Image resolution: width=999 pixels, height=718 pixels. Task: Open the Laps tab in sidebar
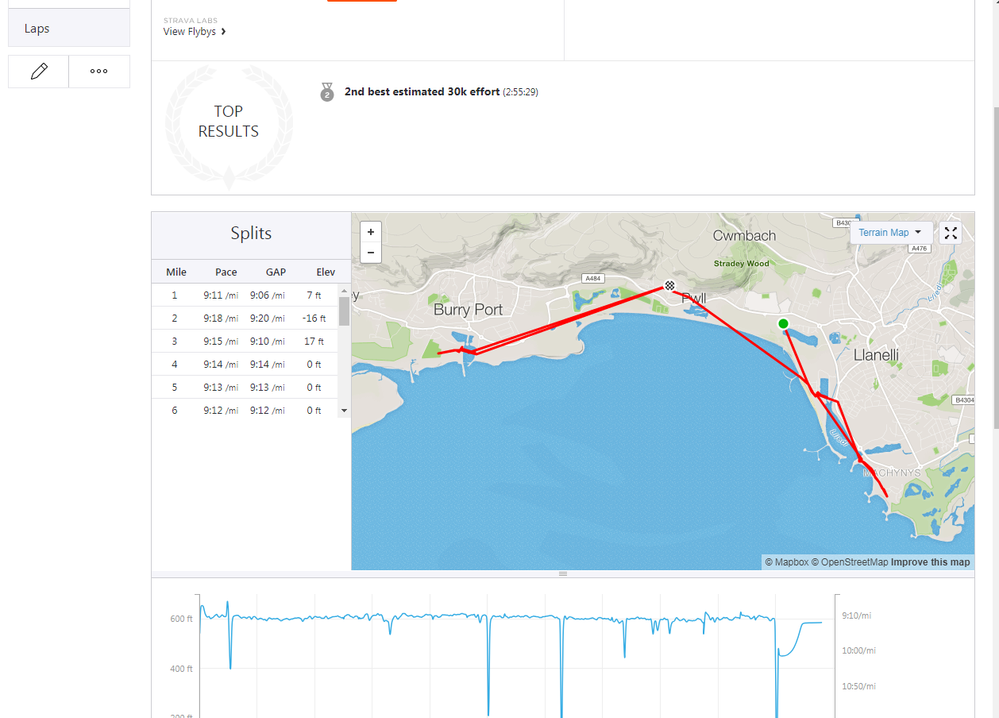coord(69,28)
